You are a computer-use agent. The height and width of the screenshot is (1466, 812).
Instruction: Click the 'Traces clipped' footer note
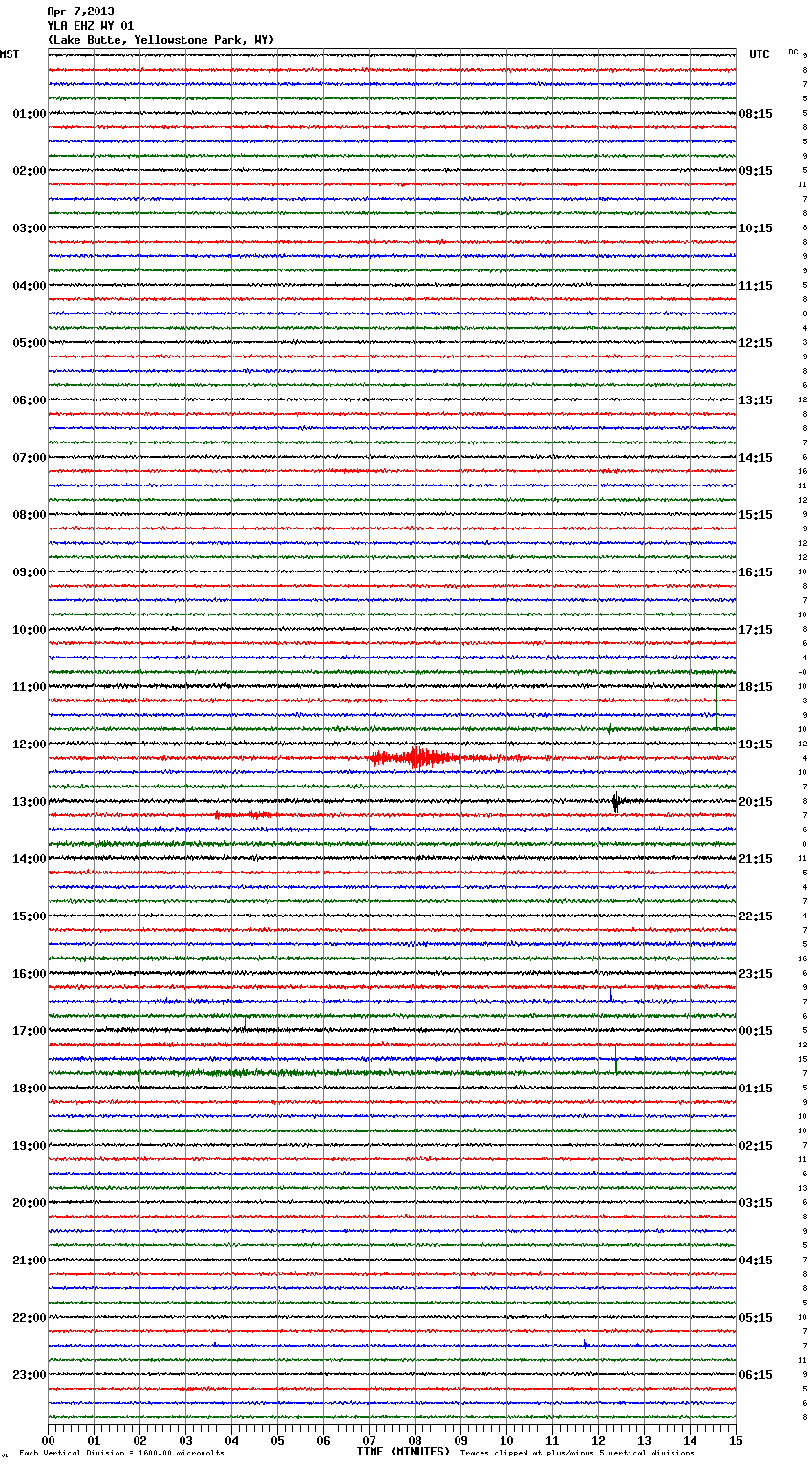[577, 1453]
